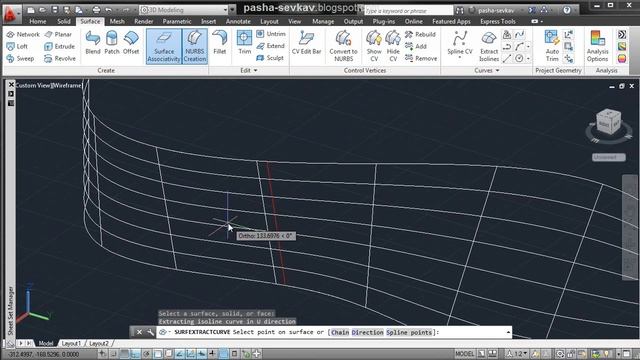Screen dimensions: 640x360
Task: Click the Undo arrow in quick access toolbar
Action: click(x=108, y=10)
